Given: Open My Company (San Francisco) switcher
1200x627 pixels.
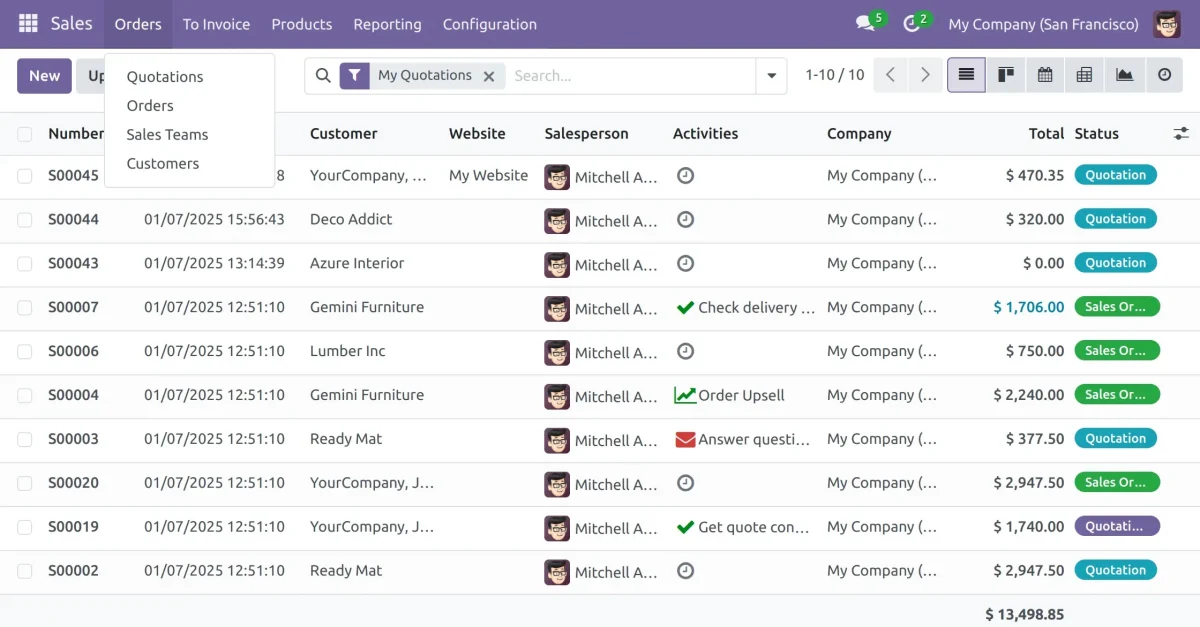Looking at the screenshot, I should (1043, 24).
